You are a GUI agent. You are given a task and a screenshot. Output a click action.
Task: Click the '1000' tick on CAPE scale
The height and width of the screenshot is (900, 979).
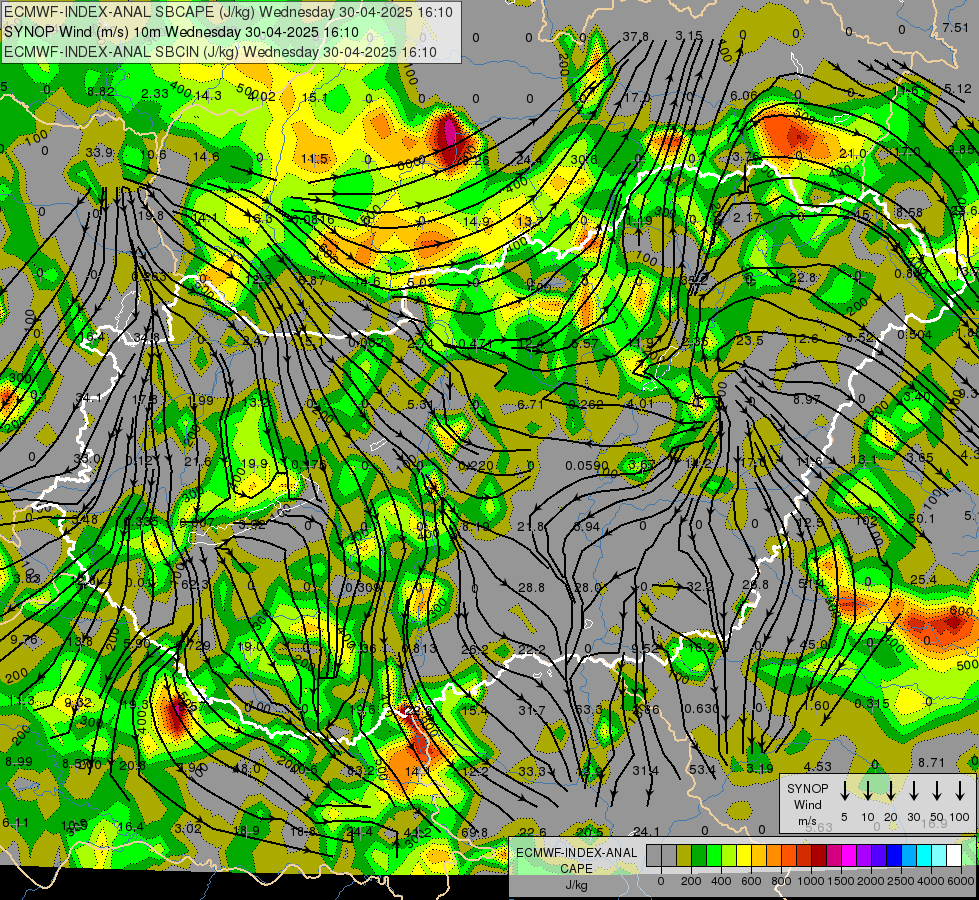(811, 881)
